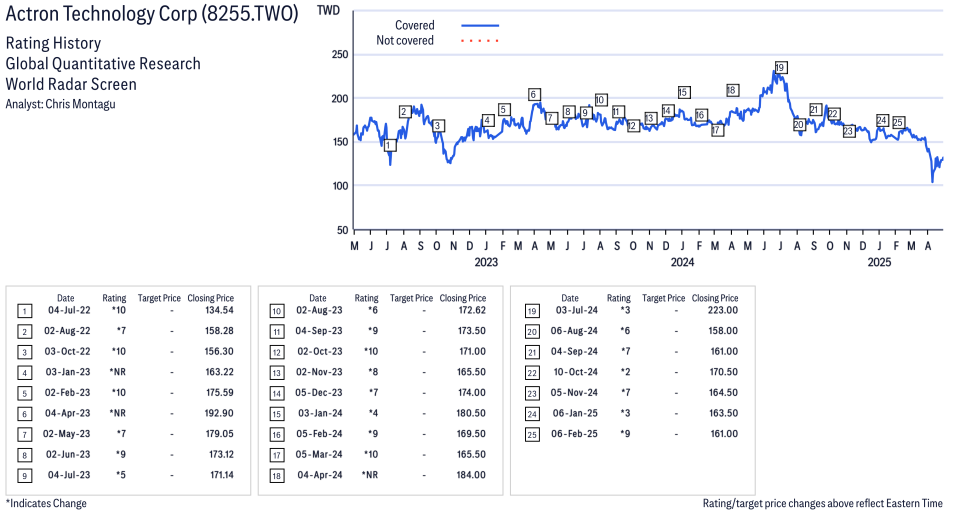Select the date 03-Jul-24

point(577,310)
